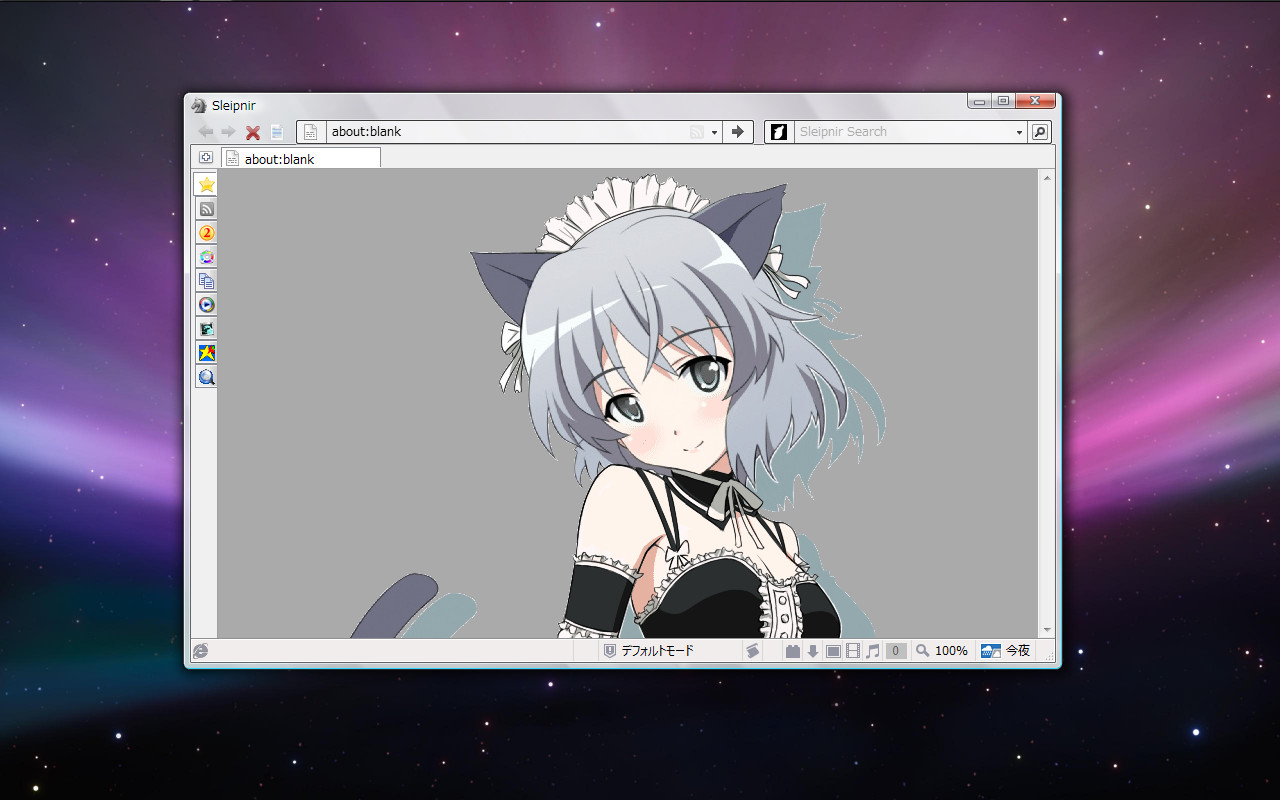Screen dimensions: 1280x800
Task: Toggle the sound note icon in status bar
Action: point(873,651)
